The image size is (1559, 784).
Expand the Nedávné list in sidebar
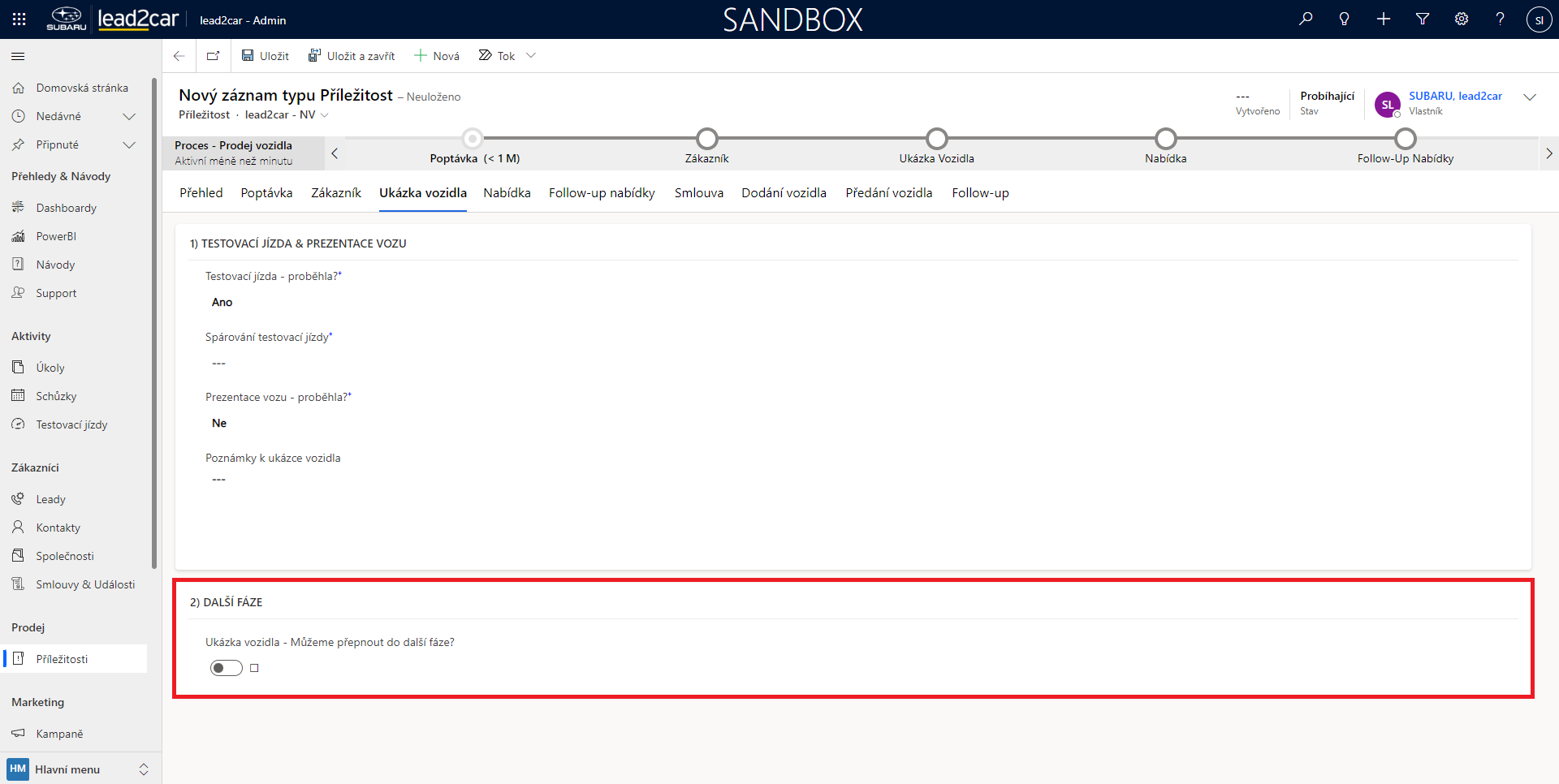(128, 116)
